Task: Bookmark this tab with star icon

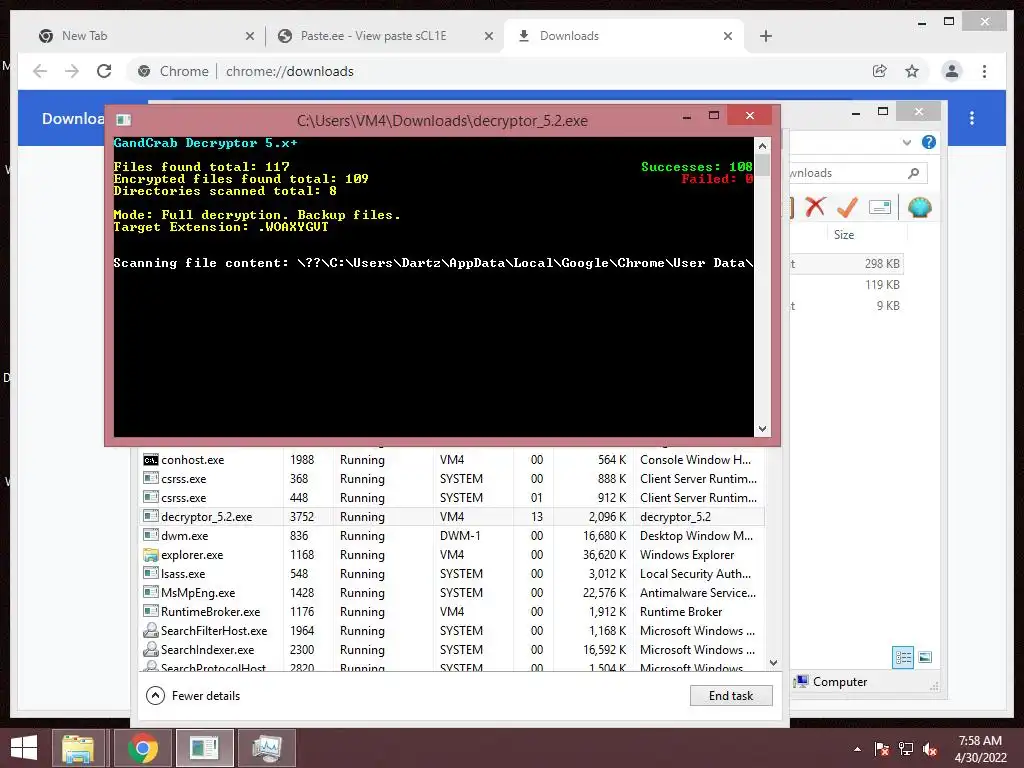Action: coord(912,71)
